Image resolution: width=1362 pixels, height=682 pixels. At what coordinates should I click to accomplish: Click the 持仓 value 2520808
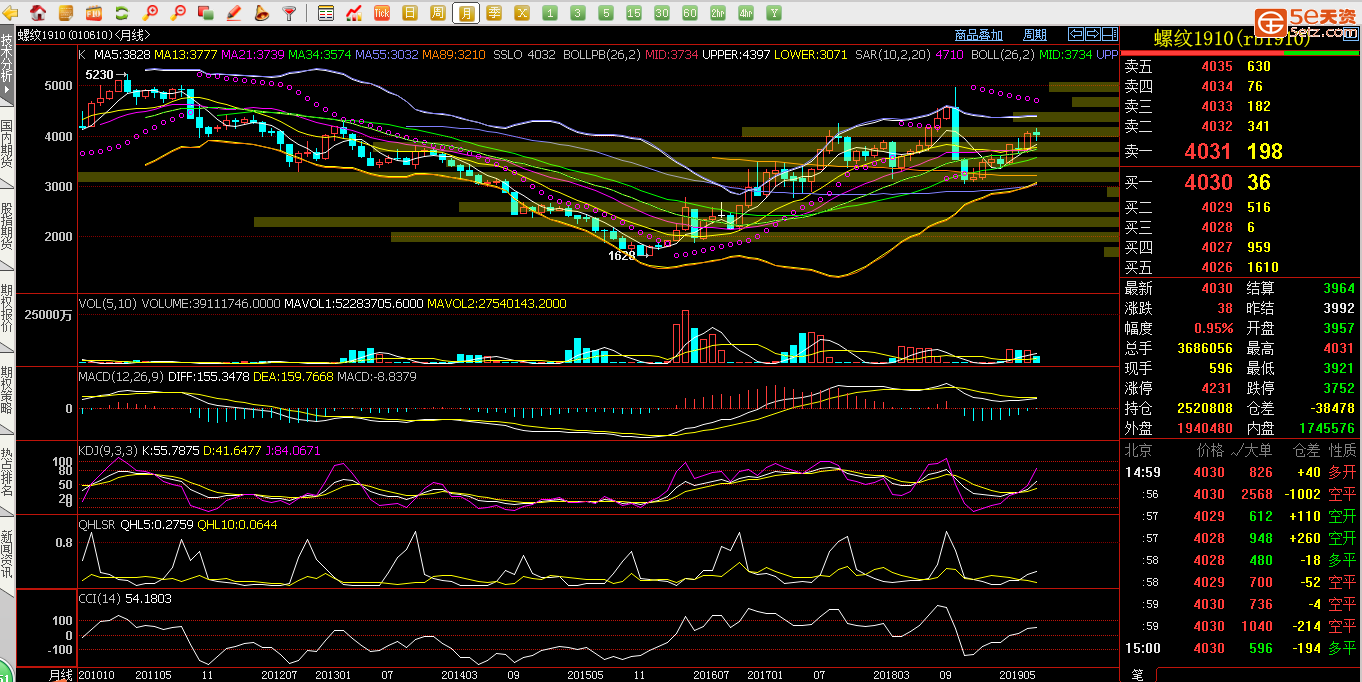click(1203, 408)
